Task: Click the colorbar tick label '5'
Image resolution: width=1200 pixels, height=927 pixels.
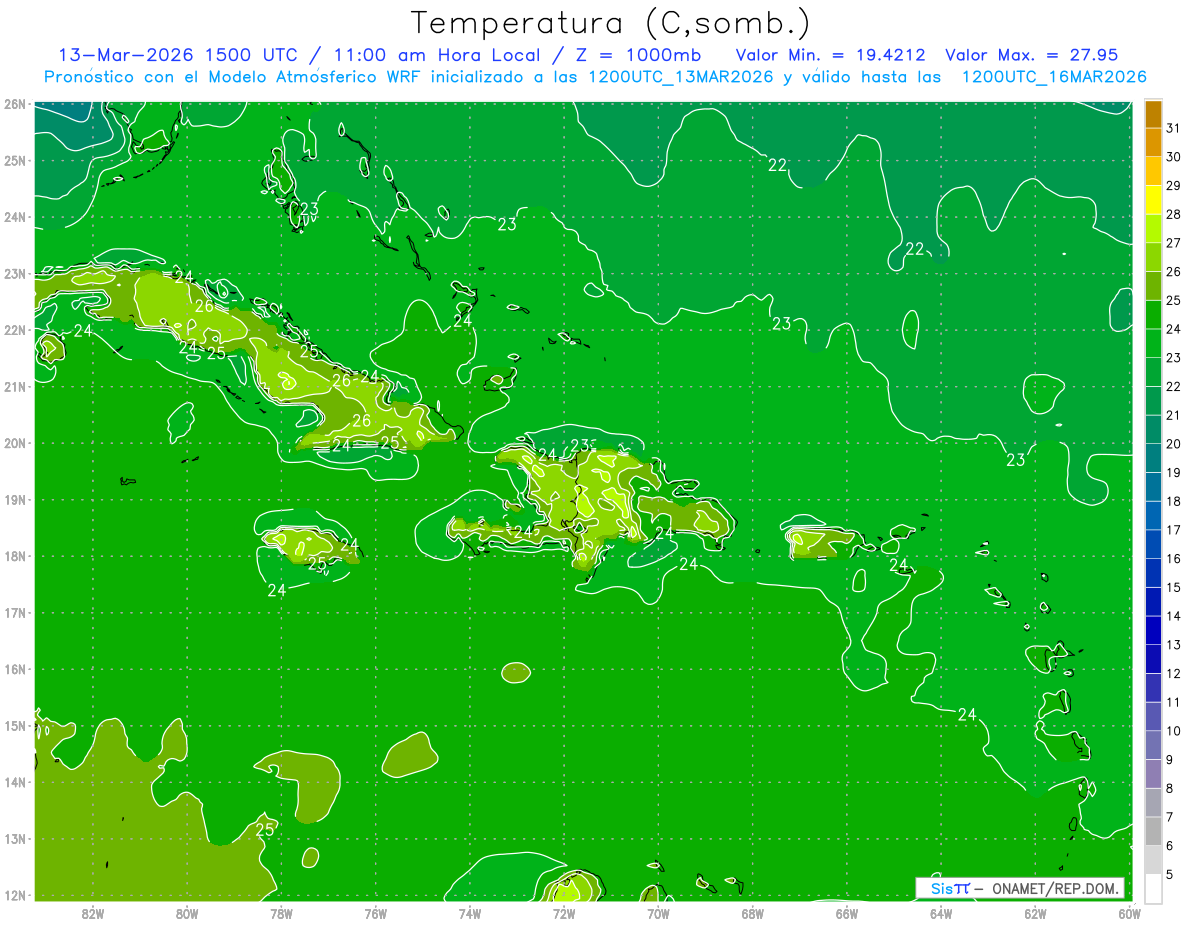Action: tap(1170, 875)
